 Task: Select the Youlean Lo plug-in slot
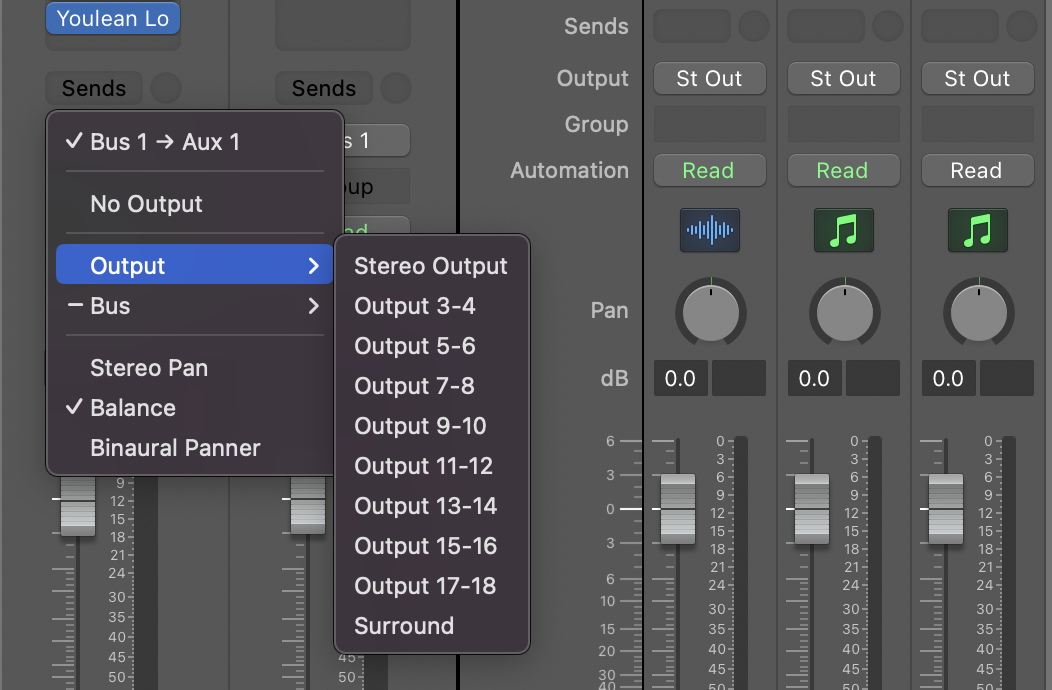(113, 18)
